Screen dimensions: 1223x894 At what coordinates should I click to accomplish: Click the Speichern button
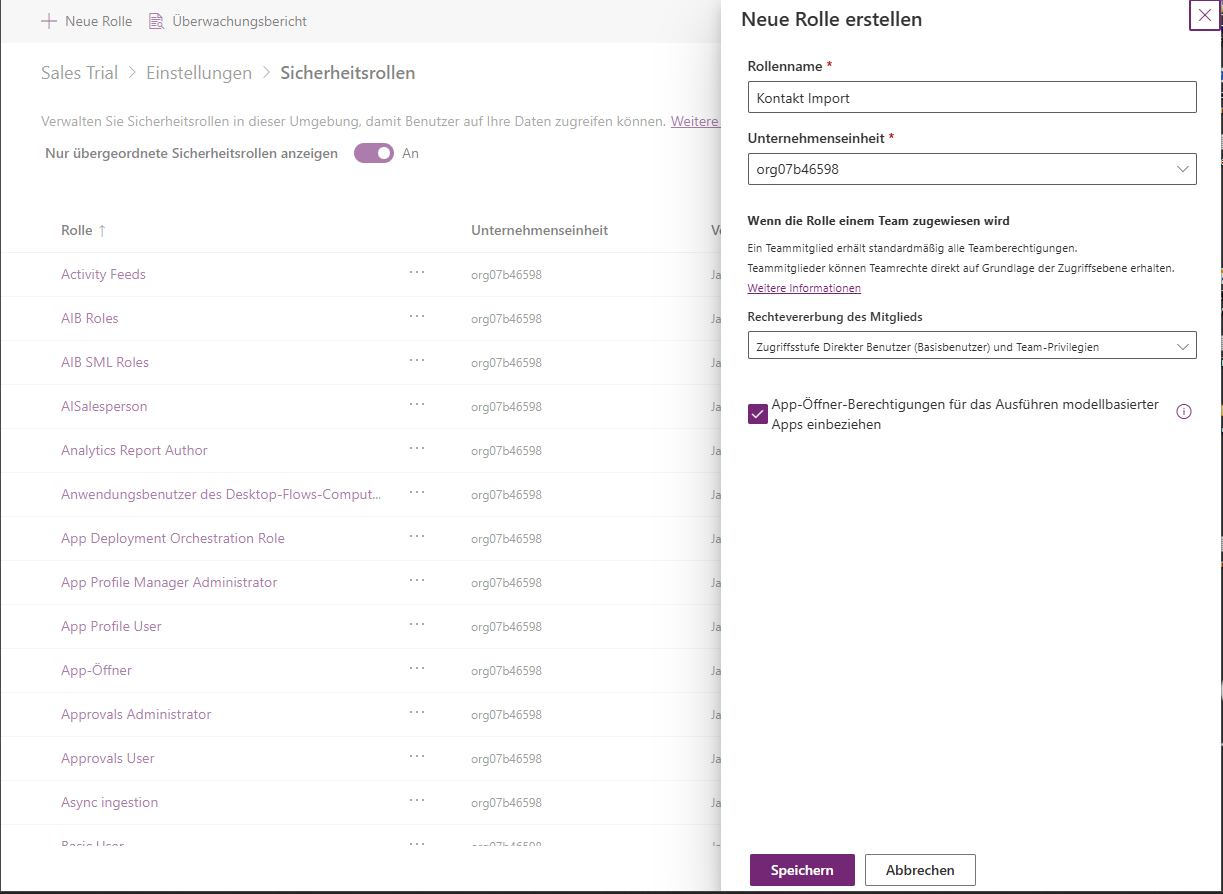(x=802, y=870)
